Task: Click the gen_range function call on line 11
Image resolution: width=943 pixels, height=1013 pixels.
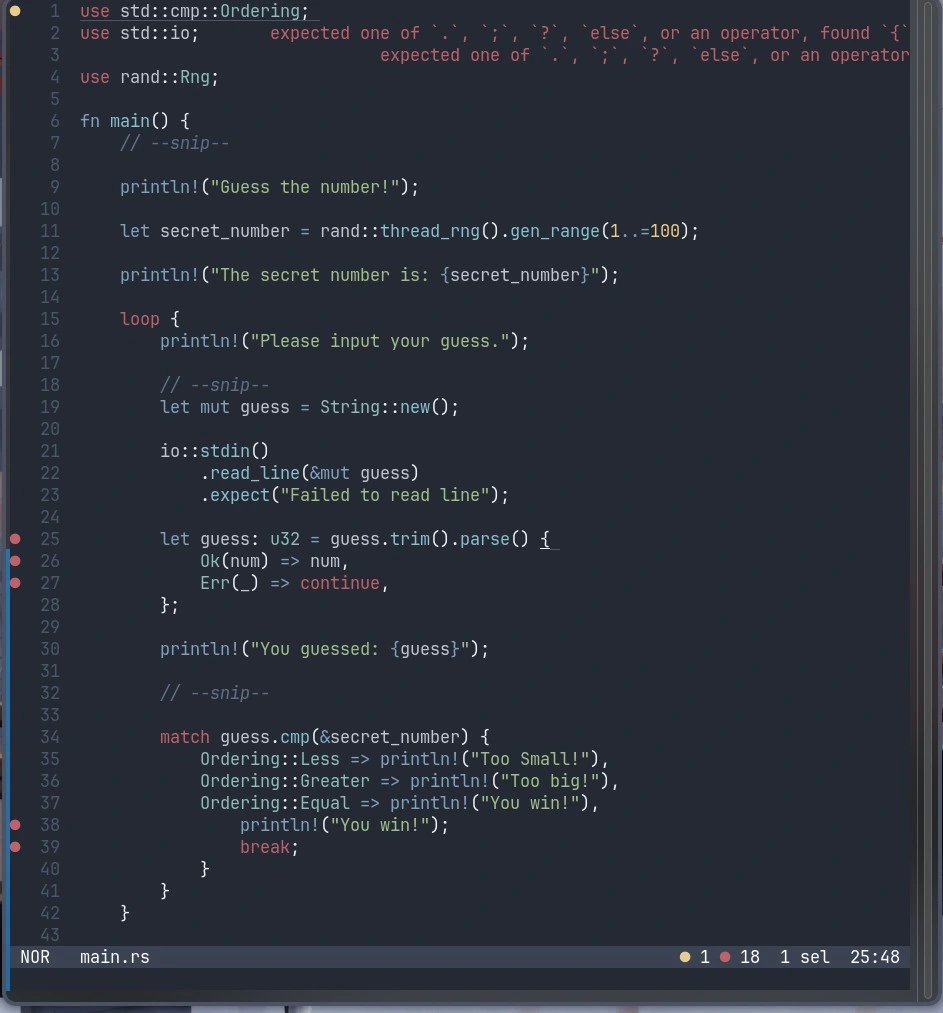Action: coord(553,231)
